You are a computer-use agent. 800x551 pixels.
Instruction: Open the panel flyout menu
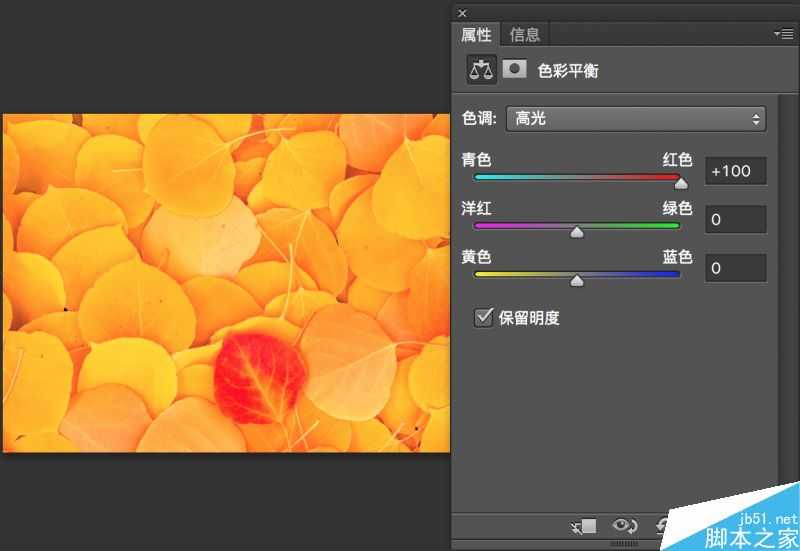(783, 34)
